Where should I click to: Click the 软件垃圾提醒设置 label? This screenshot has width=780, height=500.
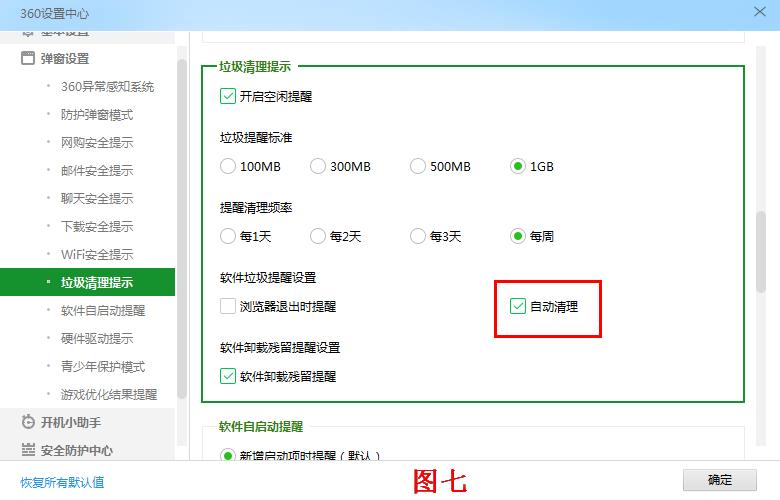point(268,278)
